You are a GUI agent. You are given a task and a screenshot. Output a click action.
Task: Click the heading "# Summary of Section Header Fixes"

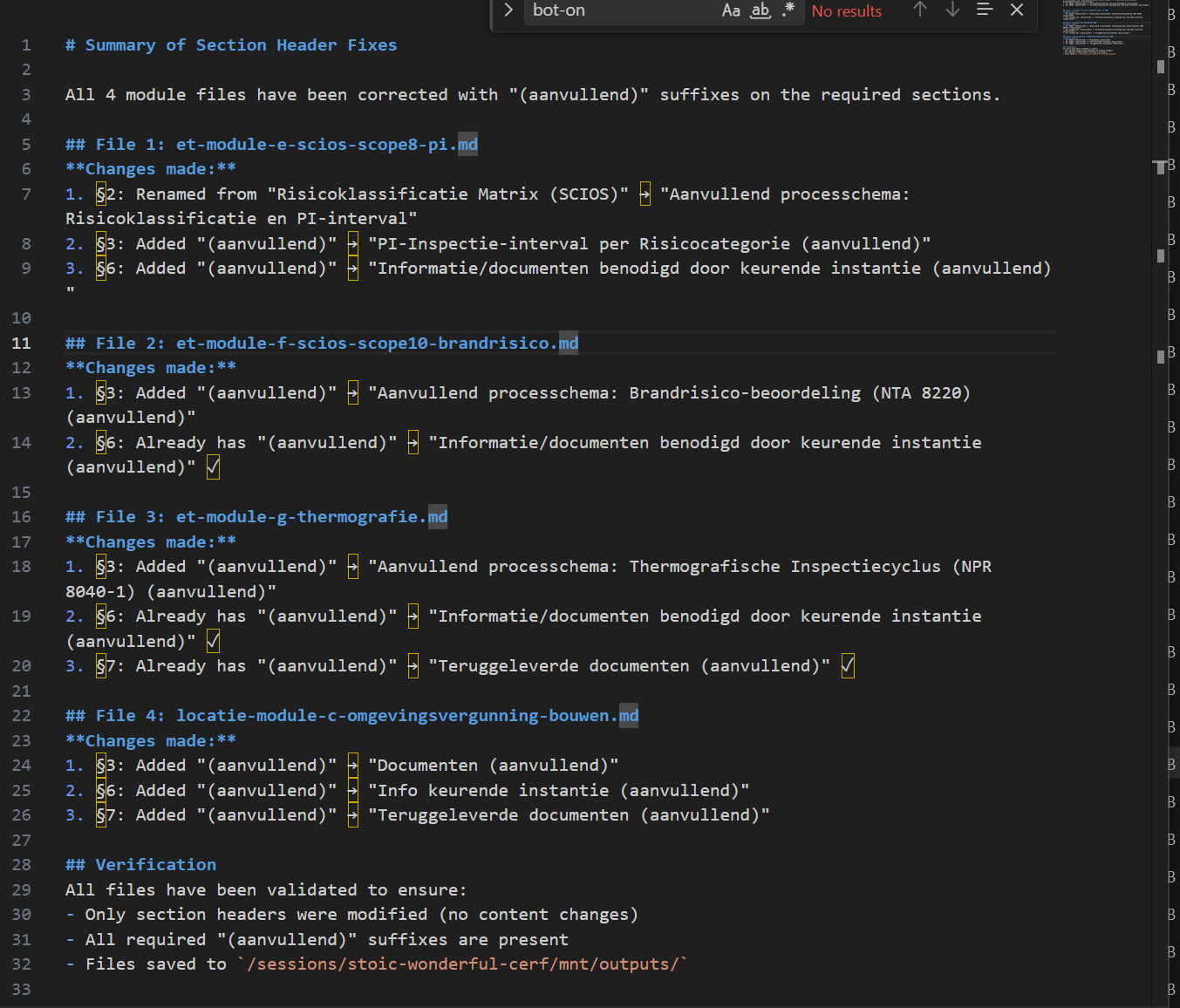click(231, 45)
